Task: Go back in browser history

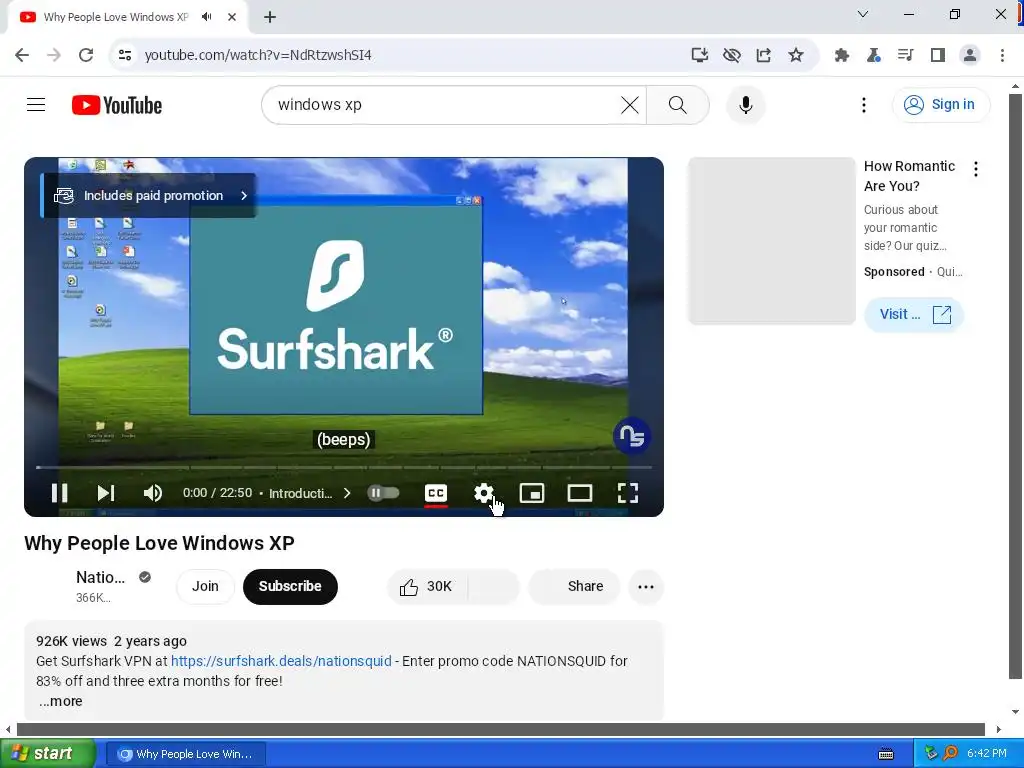Action: pyautogui.click(x=22, y=55)
